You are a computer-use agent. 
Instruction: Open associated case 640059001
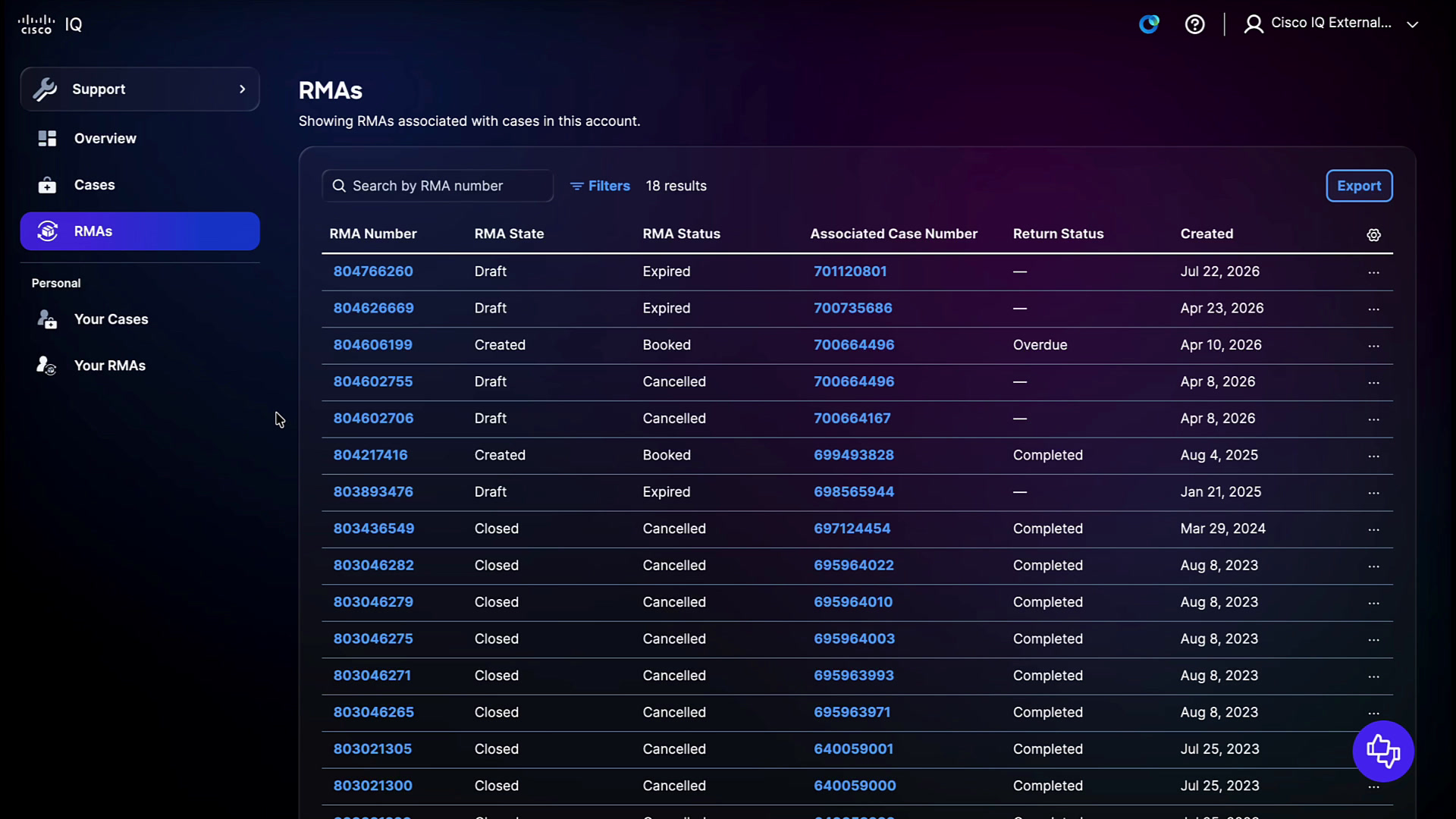[x=854, y=748]
